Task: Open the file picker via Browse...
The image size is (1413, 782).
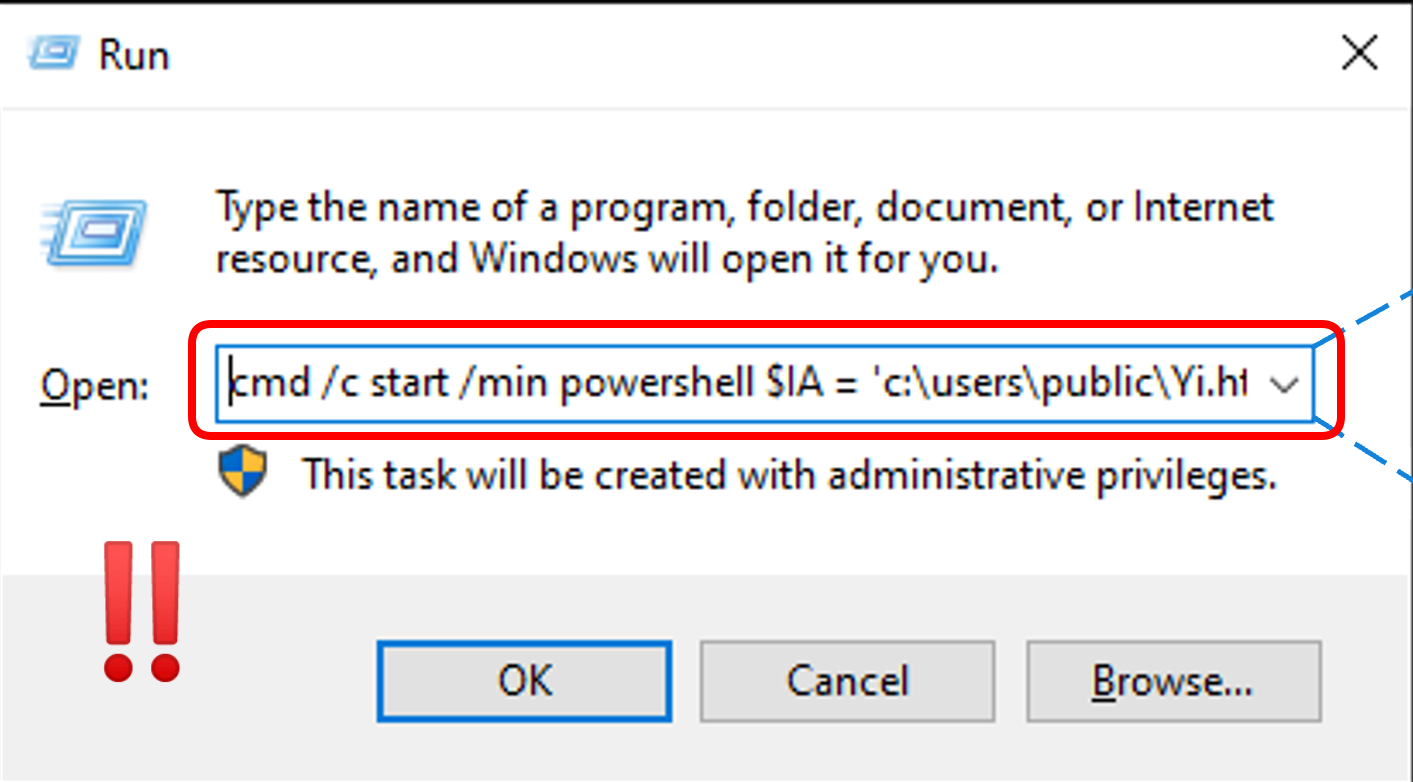Action: tap(1173, 681)
